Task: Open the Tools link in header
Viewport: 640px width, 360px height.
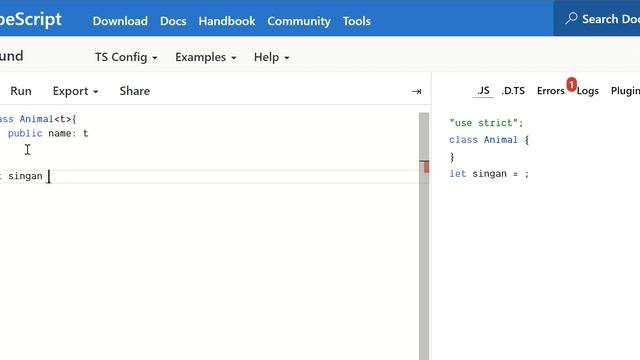Action: pos(356,21)
